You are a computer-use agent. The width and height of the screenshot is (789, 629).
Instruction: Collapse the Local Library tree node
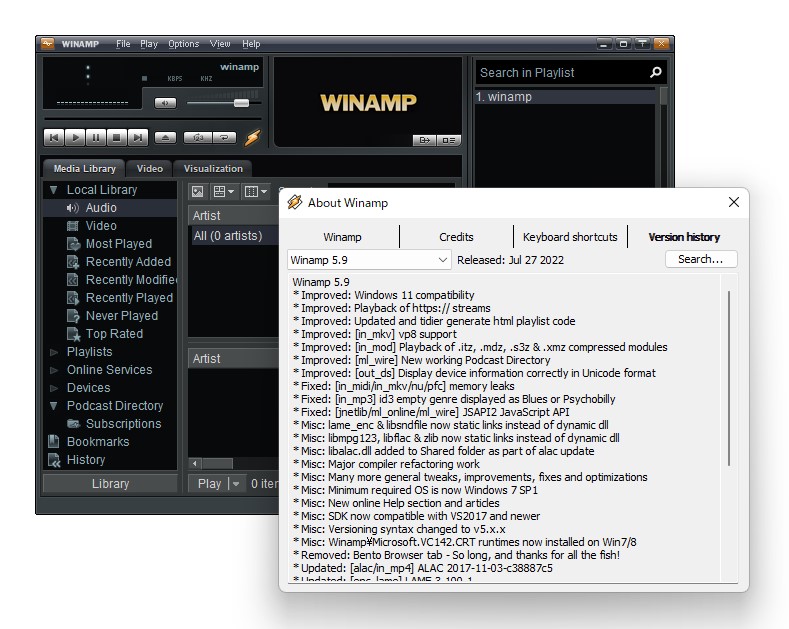pyautogui.click(x=53, y=190)
